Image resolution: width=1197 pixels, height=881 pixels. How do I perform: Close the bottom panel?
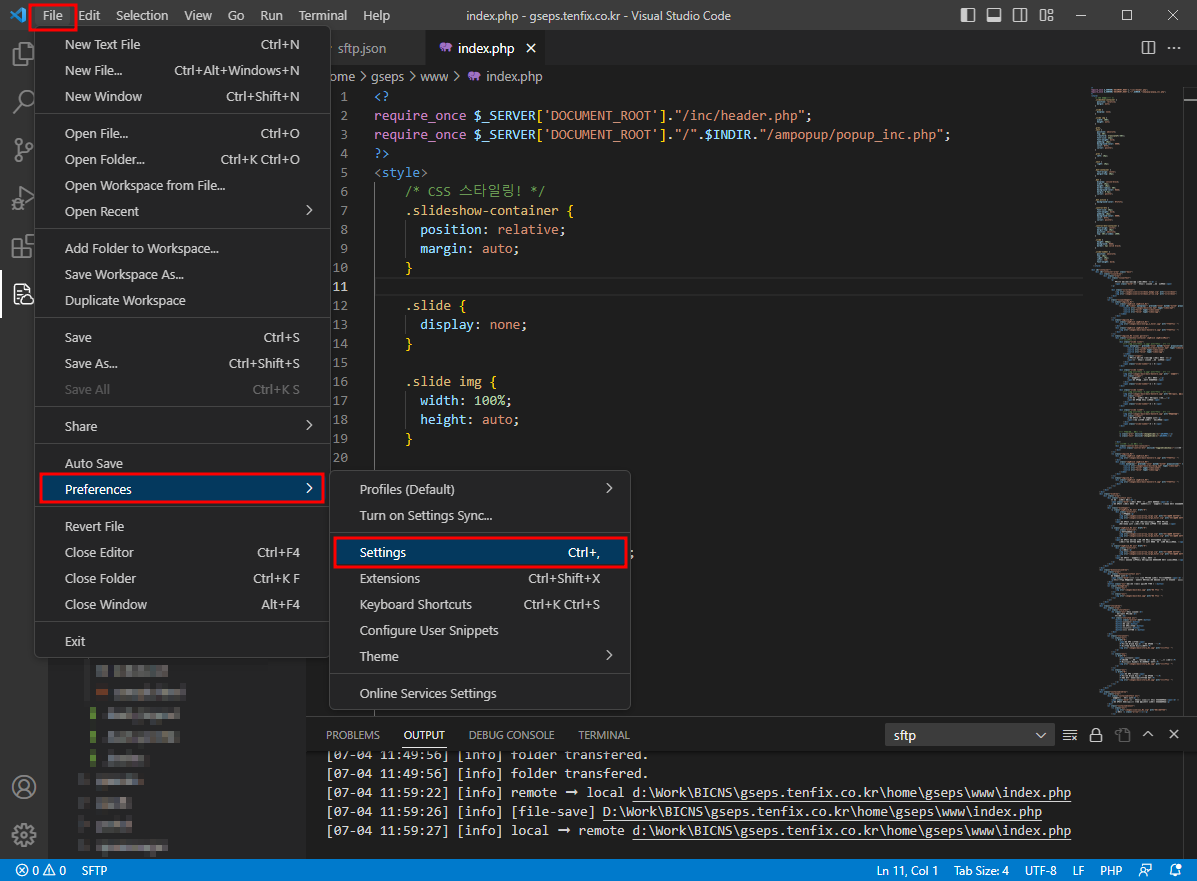[x=1174, y=734]
